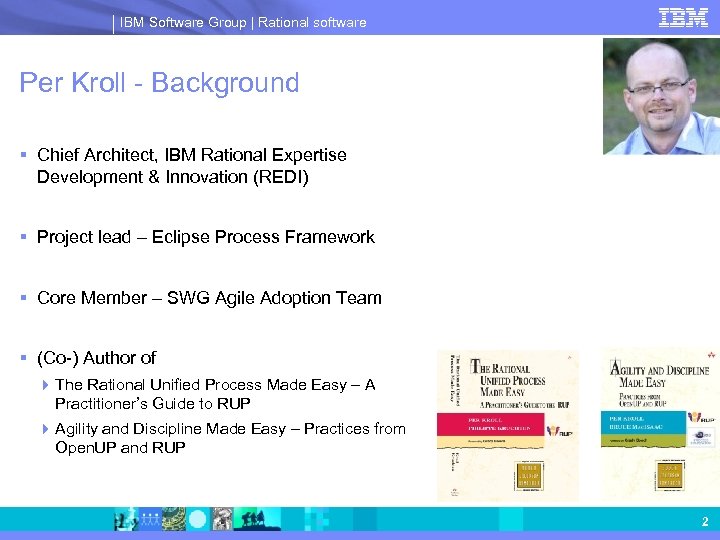Click the "IBM Software Group | Rational software" header text
Image resolution: width=720 pixels, height=540 pixels.
[x=243, y=22]
